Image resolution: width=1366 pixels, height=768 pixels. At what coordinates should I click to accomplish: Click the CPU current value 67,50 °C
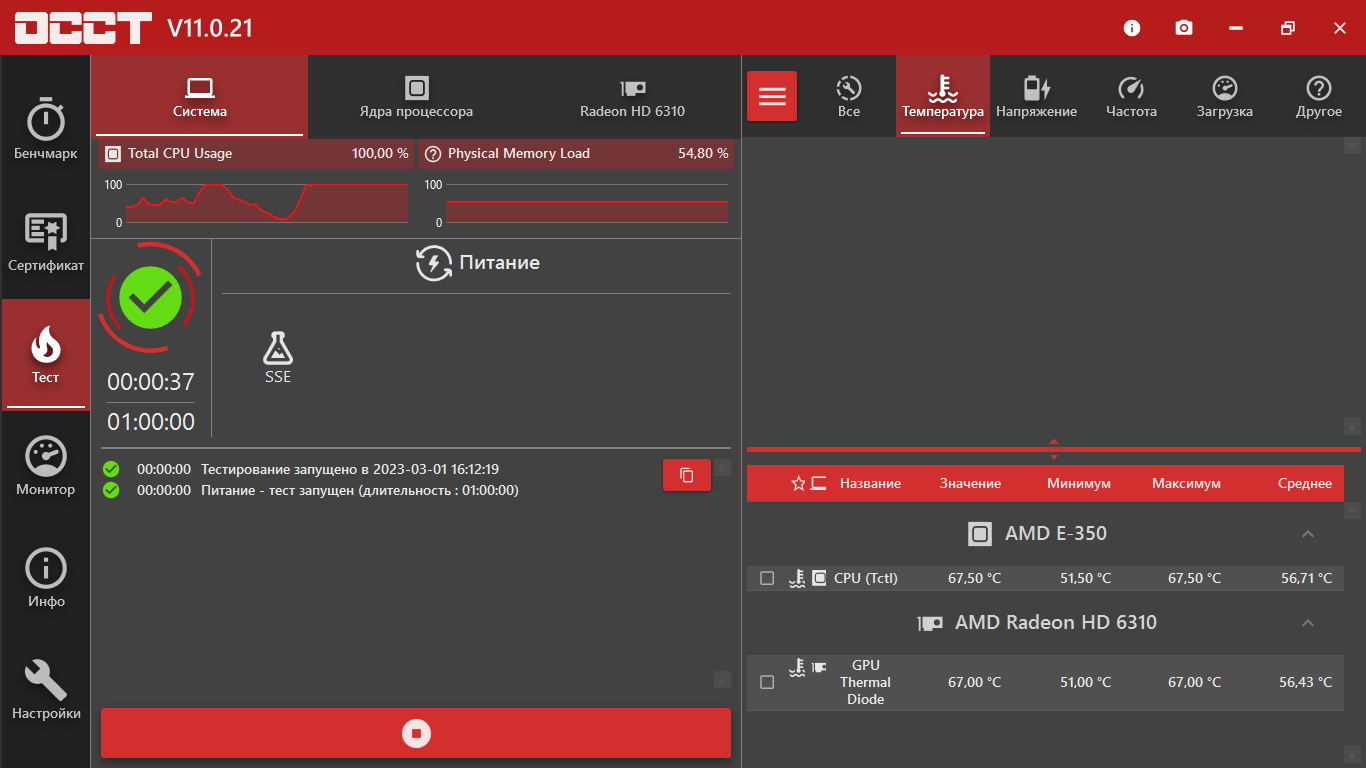click(x=974, y=578)
